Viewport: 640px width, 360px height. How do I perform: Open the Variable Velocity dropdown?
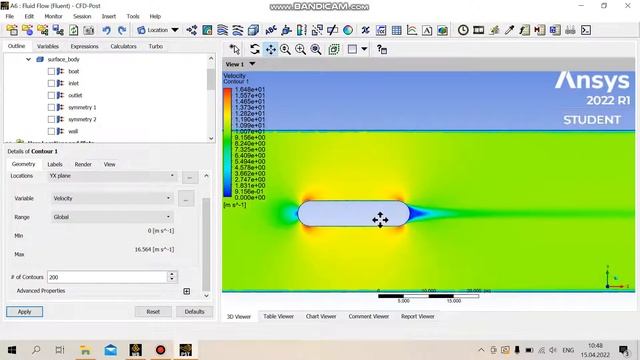tap(112, 198)
